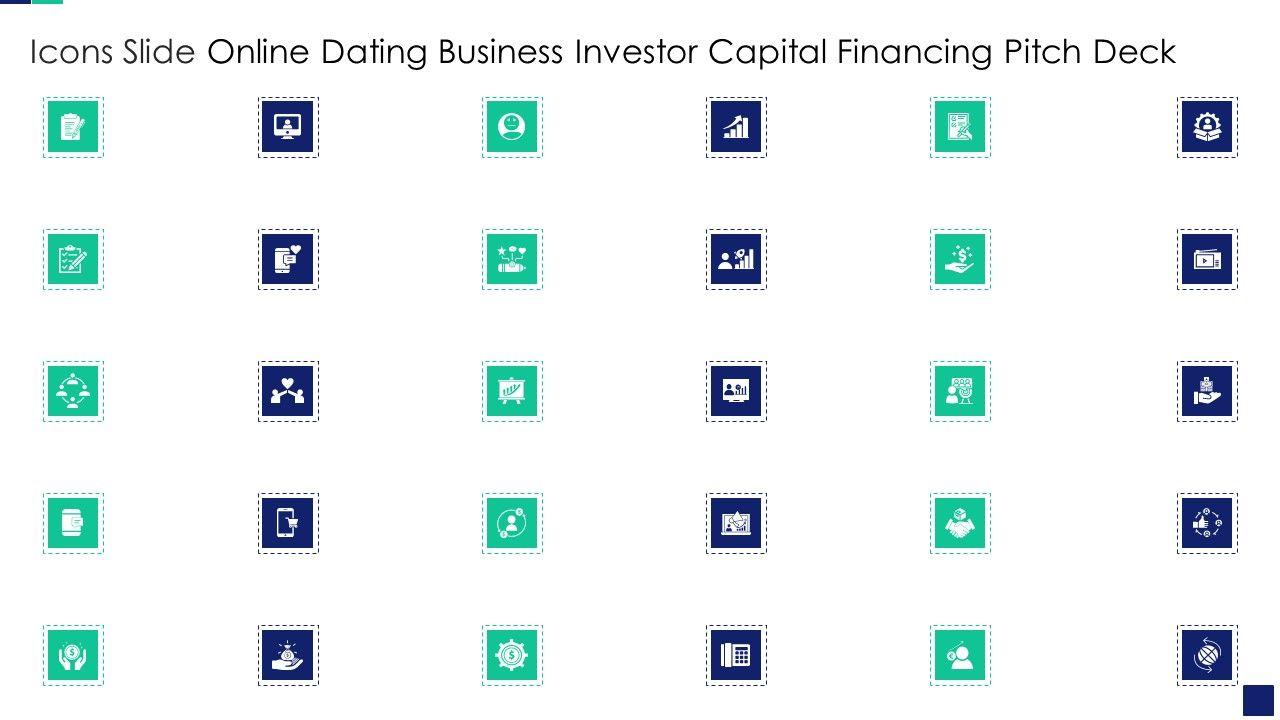
Task: Click the person with rocket and bars icon
Action: (736, 259)
